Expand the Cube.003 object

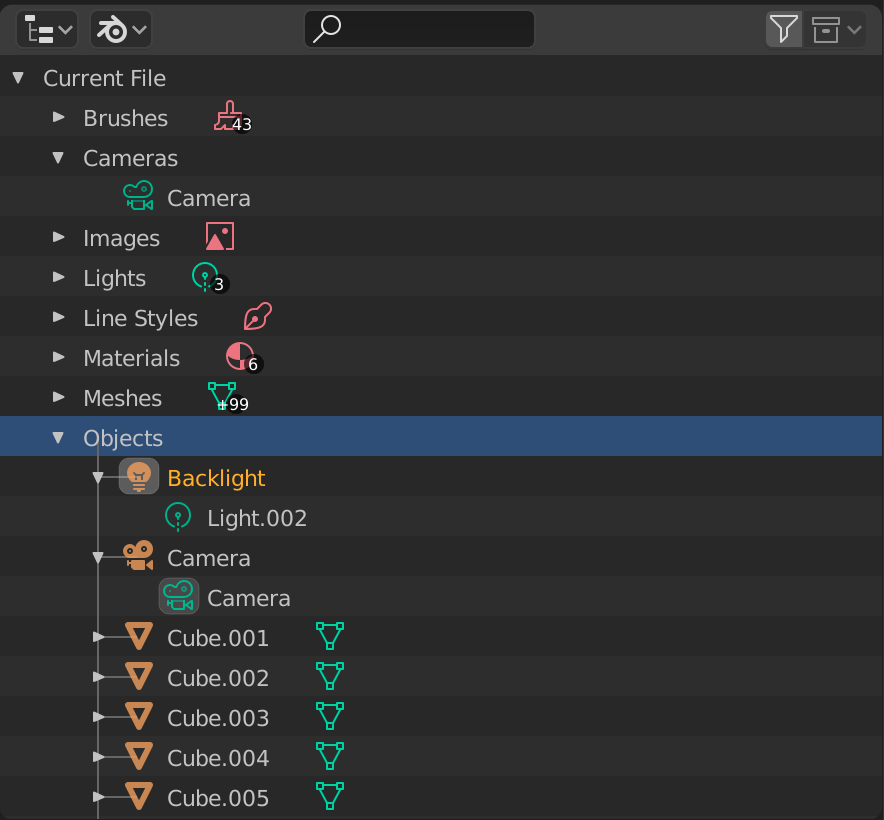pyautogui.click(x=99, y=717)
